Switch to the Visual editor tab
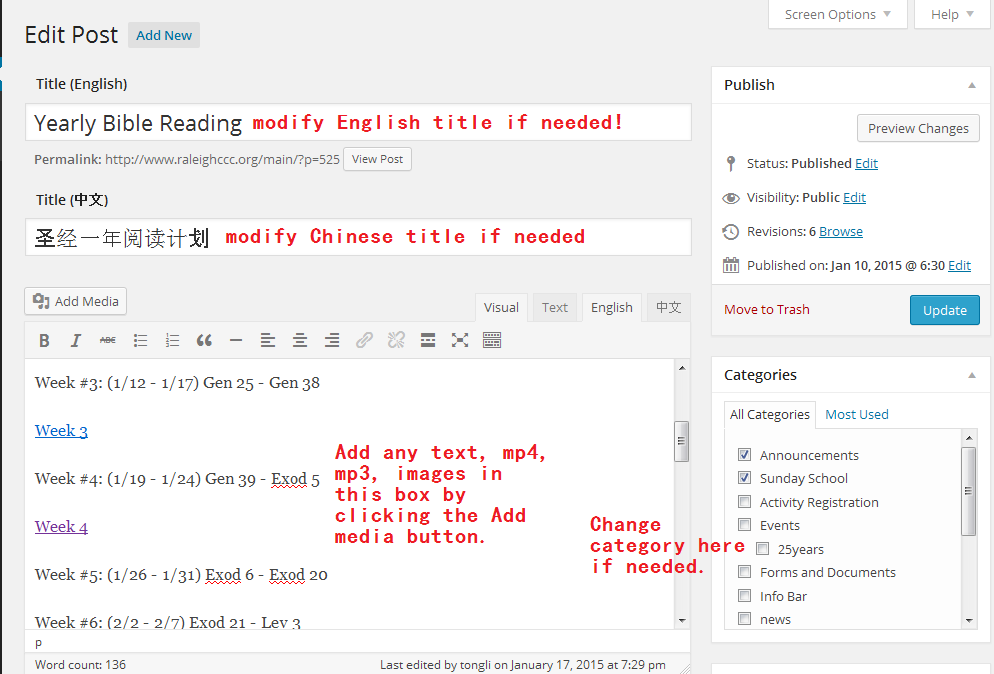The image size is (994, 674). point(501,308)
